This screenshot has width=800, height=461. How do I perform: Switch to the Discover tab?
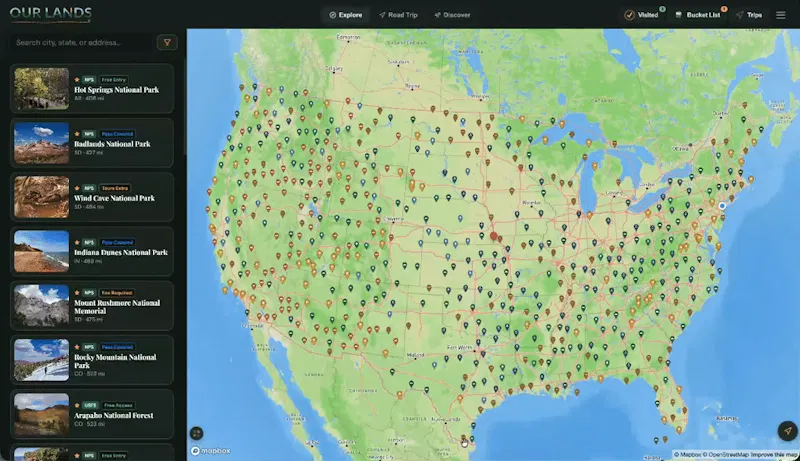452,15
